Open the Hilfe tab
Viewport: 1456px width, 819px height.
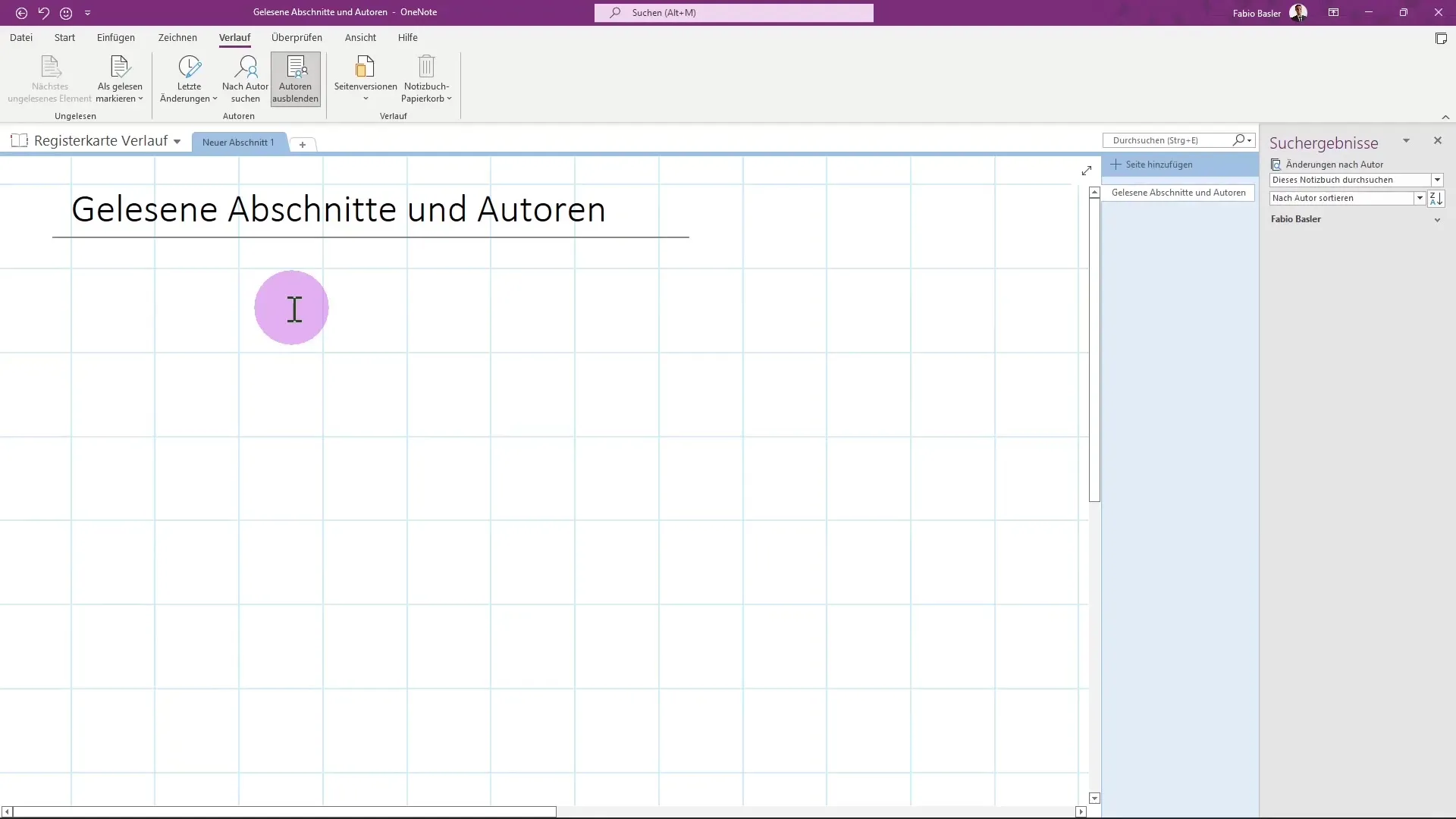pos(407,37)
